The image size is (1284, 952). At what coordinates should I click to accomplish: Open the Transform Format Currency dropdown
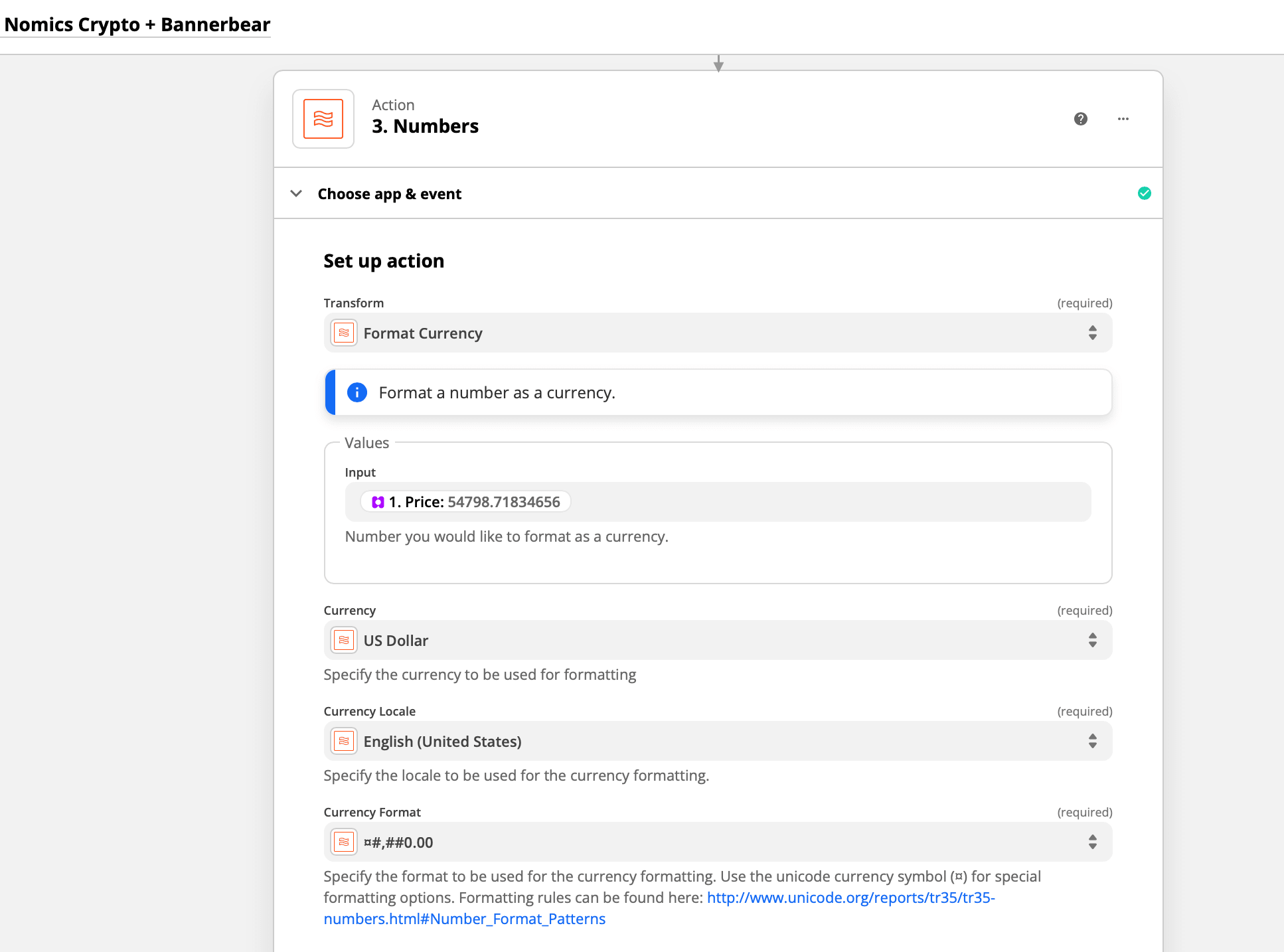(718, 333)
